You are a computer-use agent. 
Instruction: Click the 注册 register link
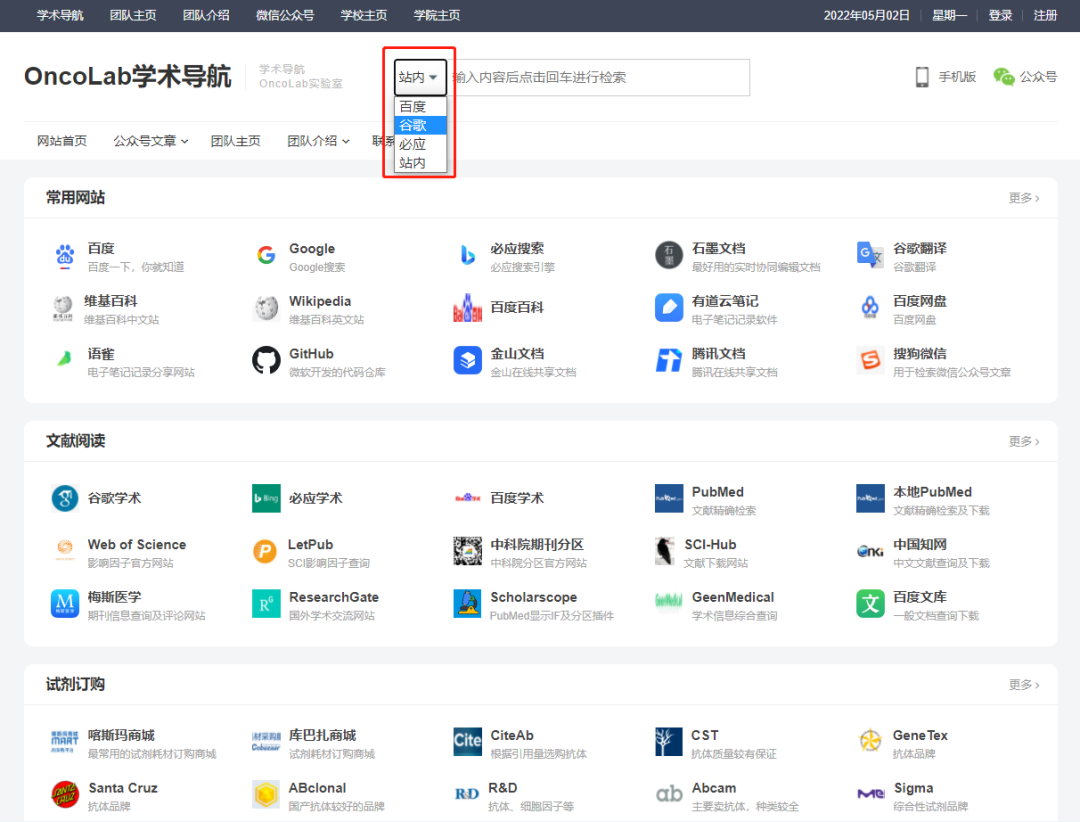pos(1046,15)
